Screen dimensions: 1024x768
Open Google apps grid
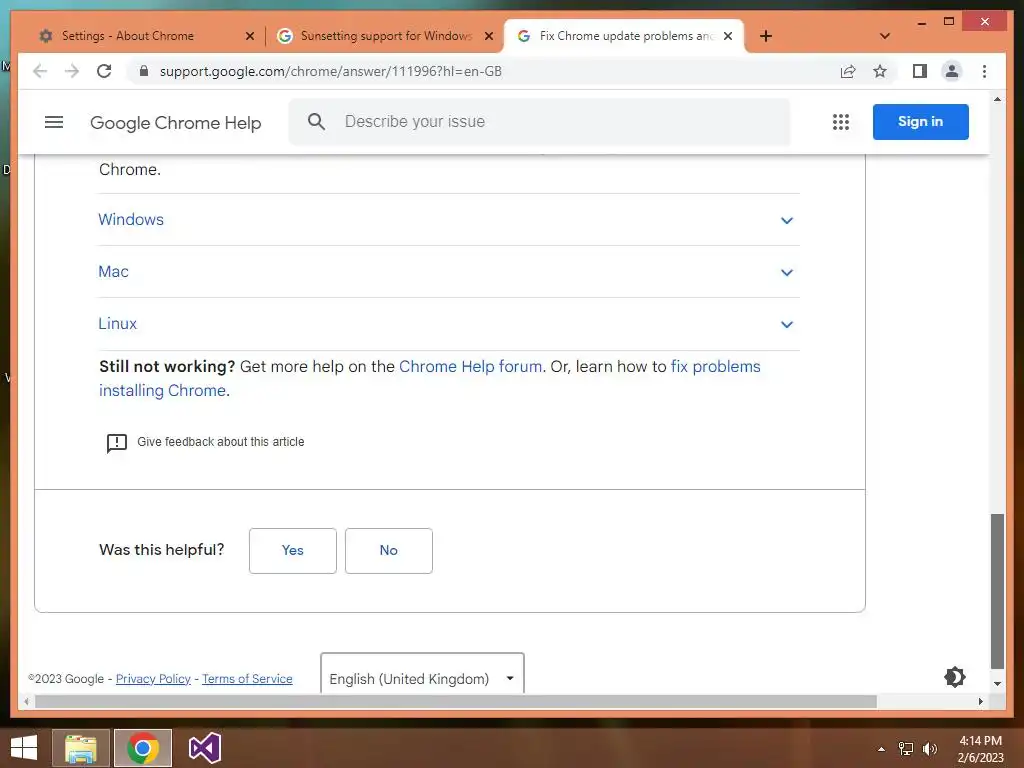[x=840, y=122]
